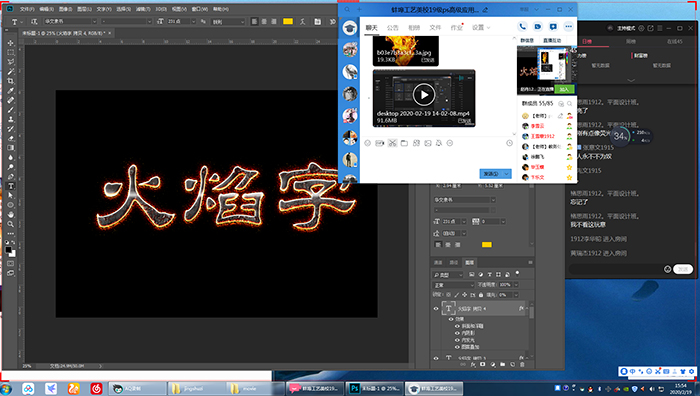Click yellow color swatch in character panel
This screenshot has width=700, height=396.
(x=487, y=245)
